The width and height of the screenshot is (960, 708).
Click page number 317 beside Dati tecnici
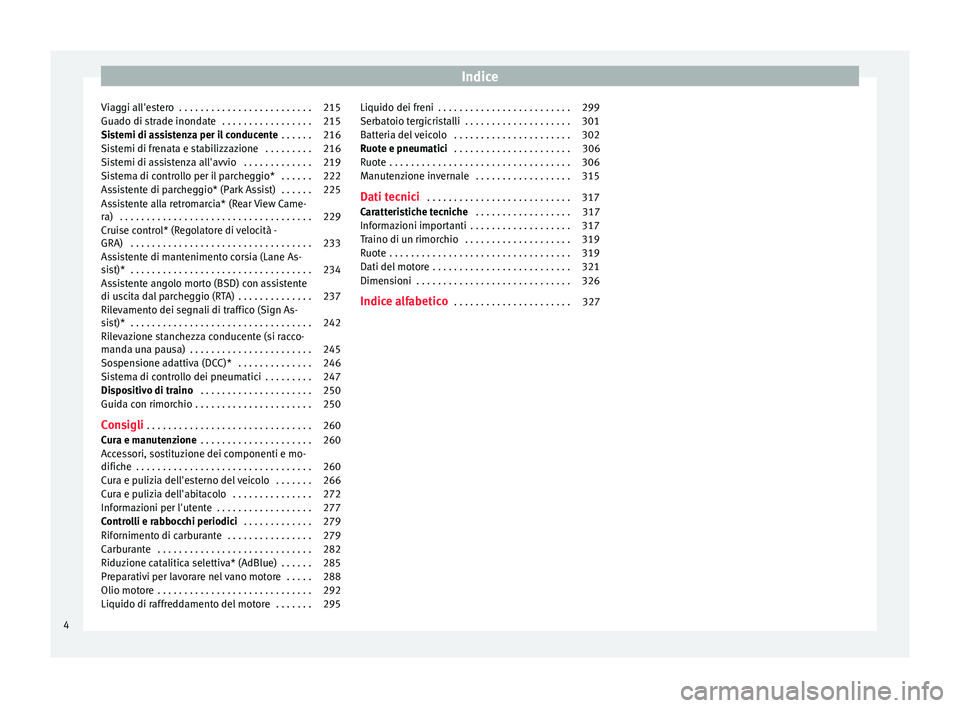[591, 197]
